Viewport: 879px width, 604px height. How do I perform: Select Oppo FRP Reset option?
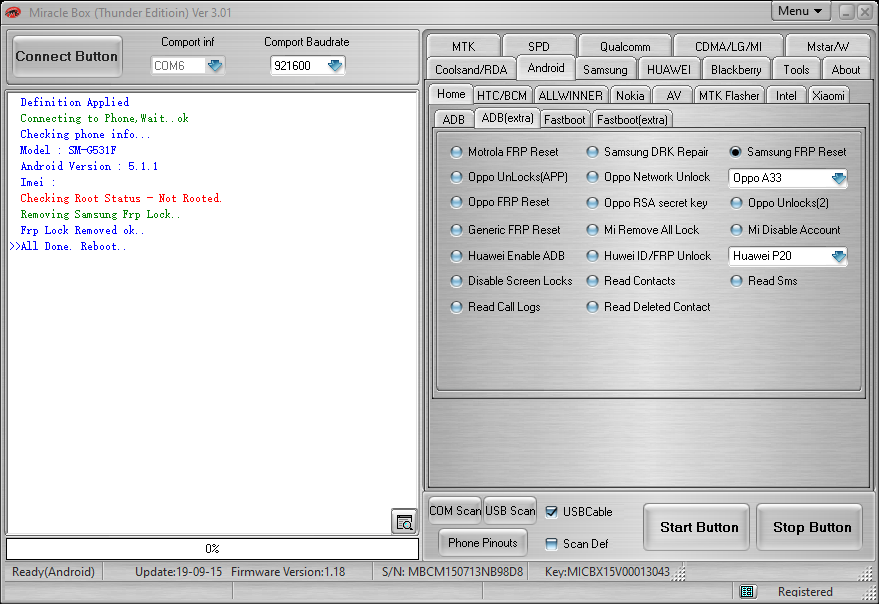coord(499,202)
